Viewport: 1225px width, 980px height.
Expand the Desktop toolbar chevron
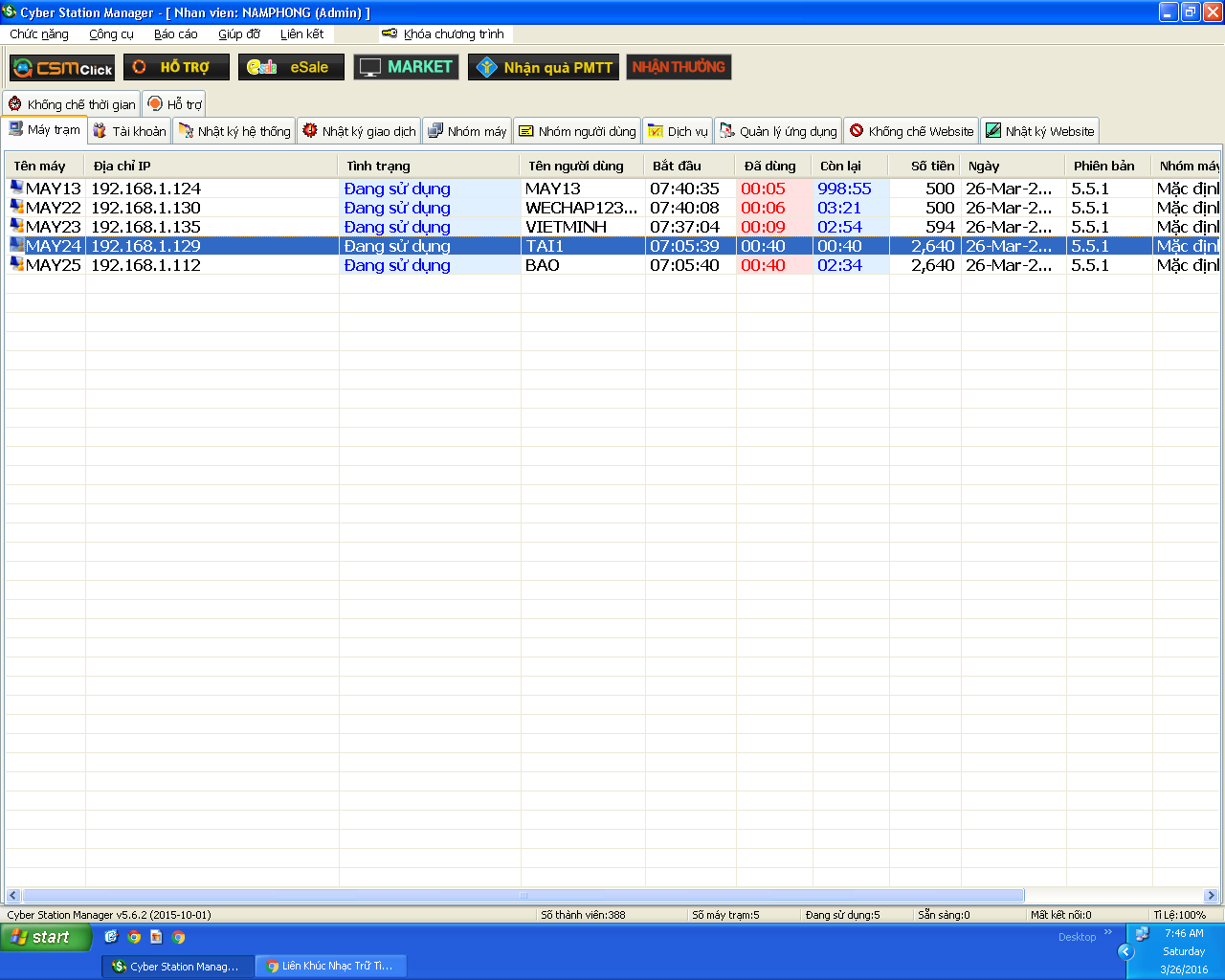pos(1108,933)
